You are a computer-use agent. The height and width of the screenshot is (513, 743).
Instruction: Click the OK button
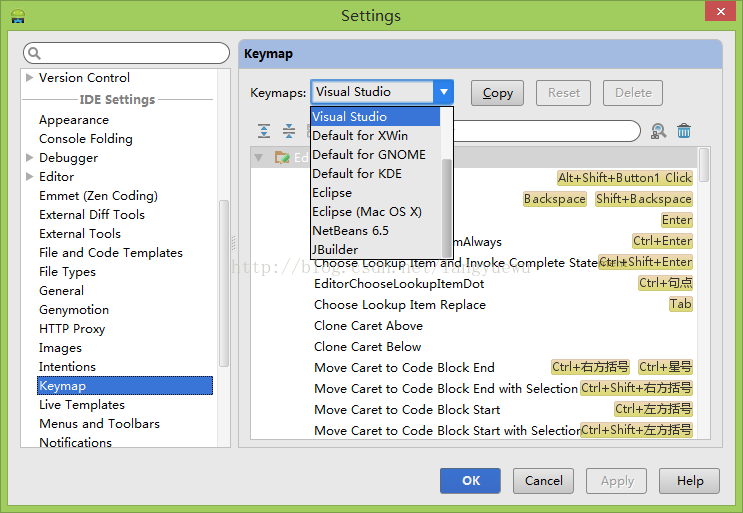471,480
